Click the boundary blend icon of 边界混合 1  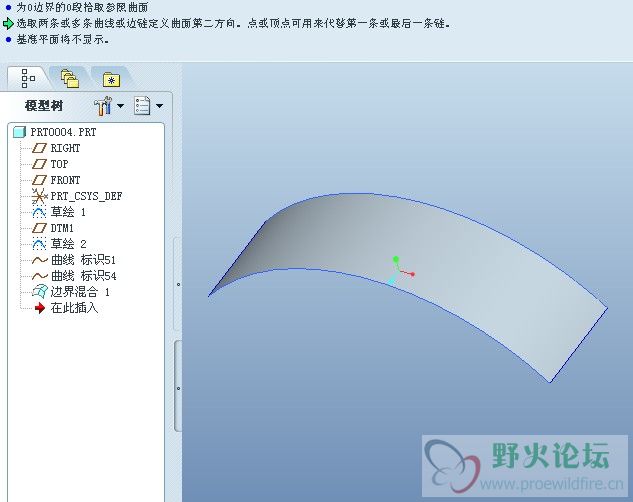[40, 292]
